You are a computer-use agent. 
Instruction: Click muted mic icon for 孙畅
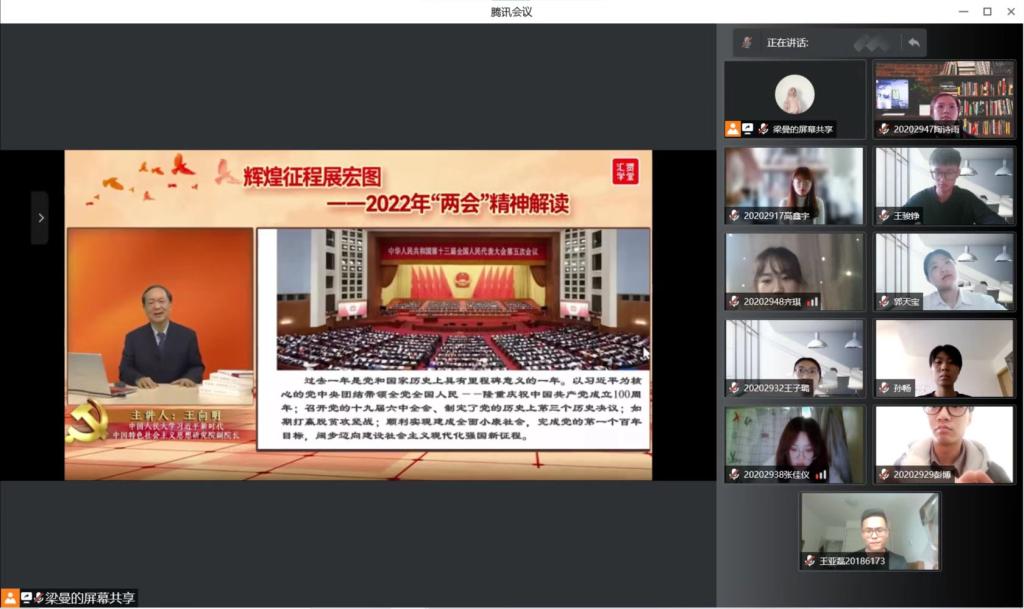(884, 387)
